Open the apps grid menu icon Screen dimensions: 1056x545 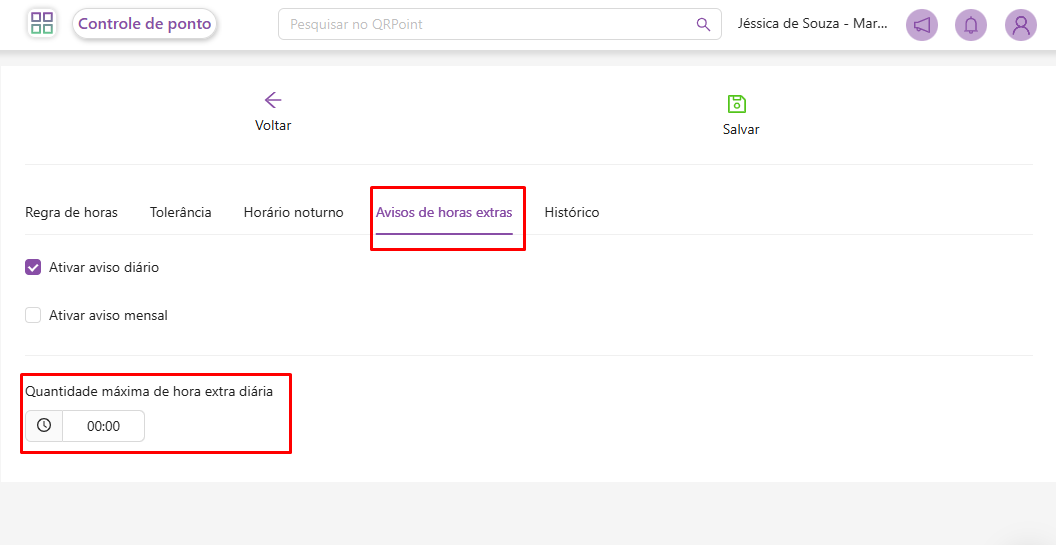tap(42, 24)
